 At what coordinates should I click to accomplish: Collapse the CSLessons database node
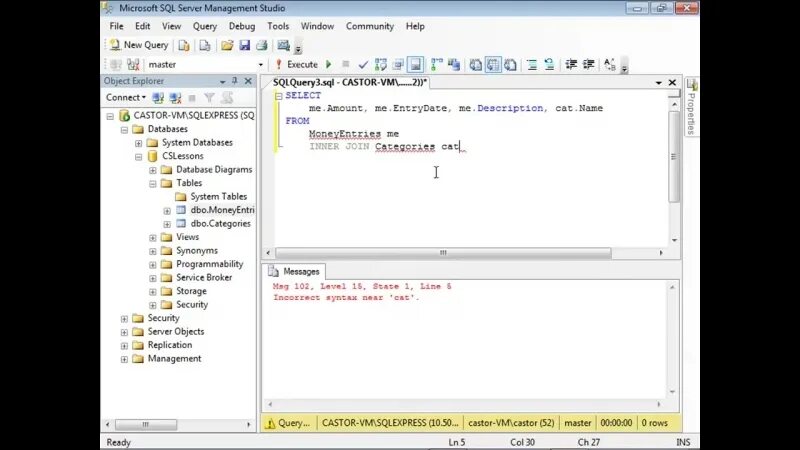click(x=139, y=157)
